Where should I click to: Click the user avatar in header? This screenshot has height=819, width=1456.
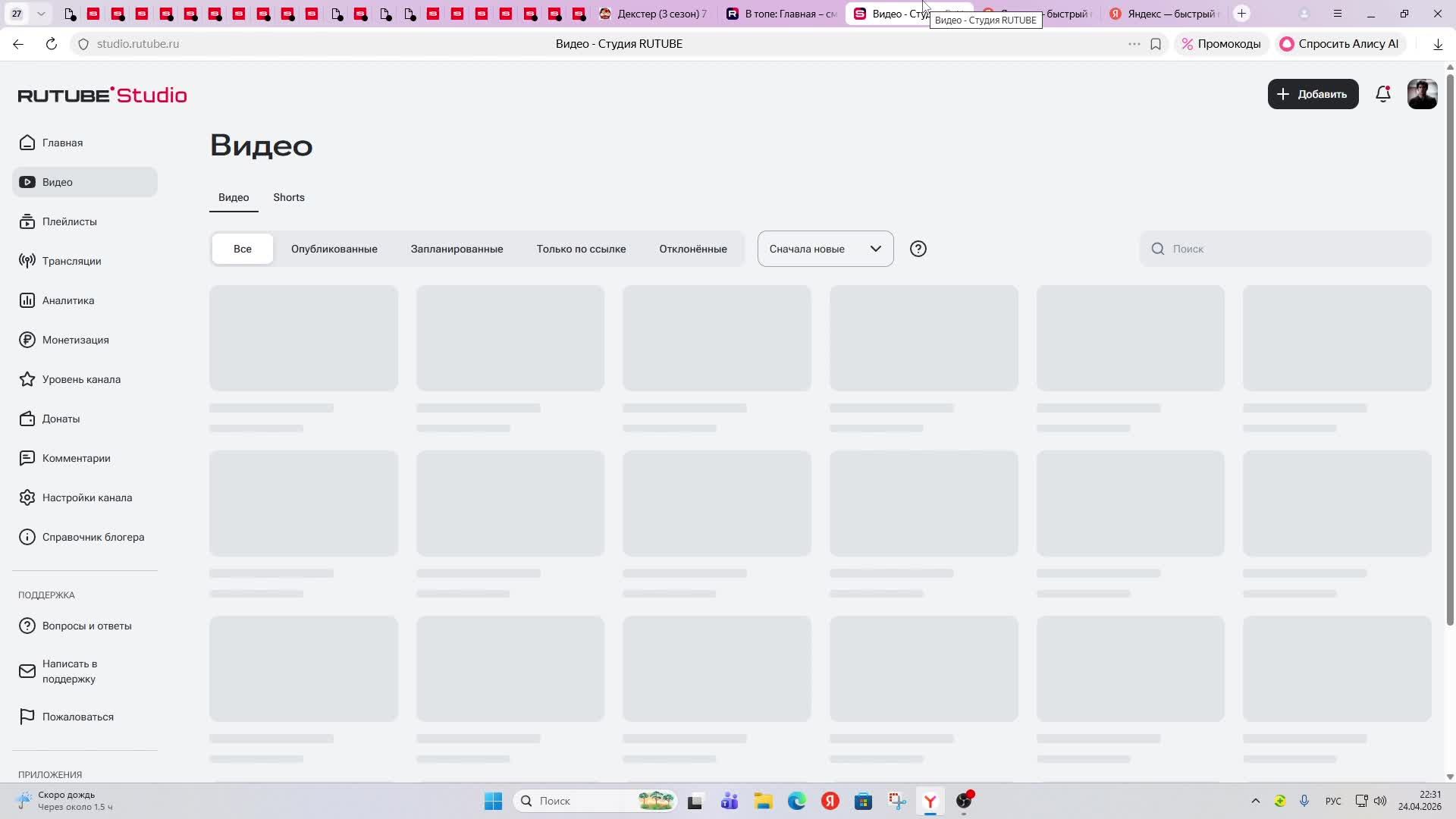coord(1422,94)
